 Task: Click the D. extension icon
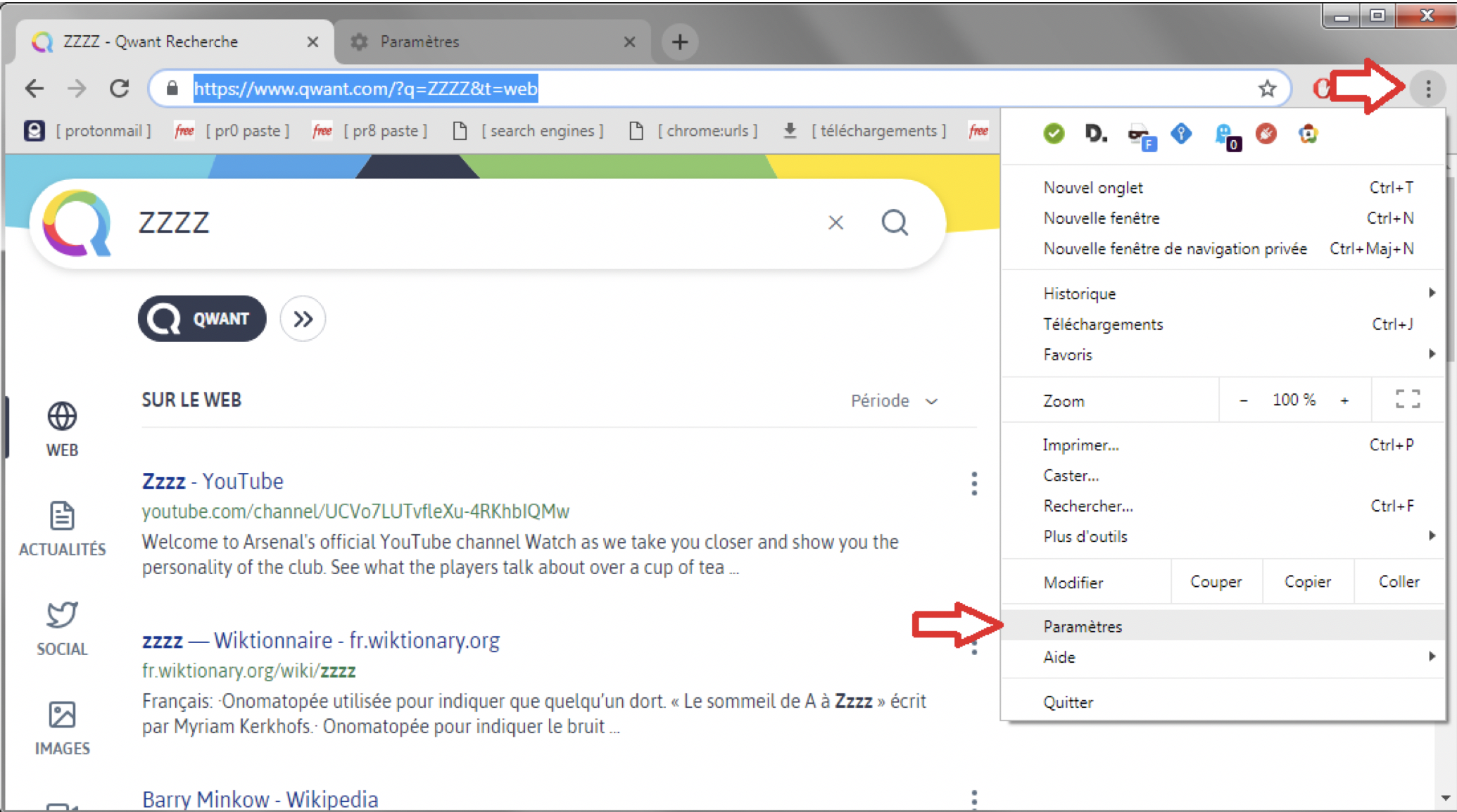1095,133
